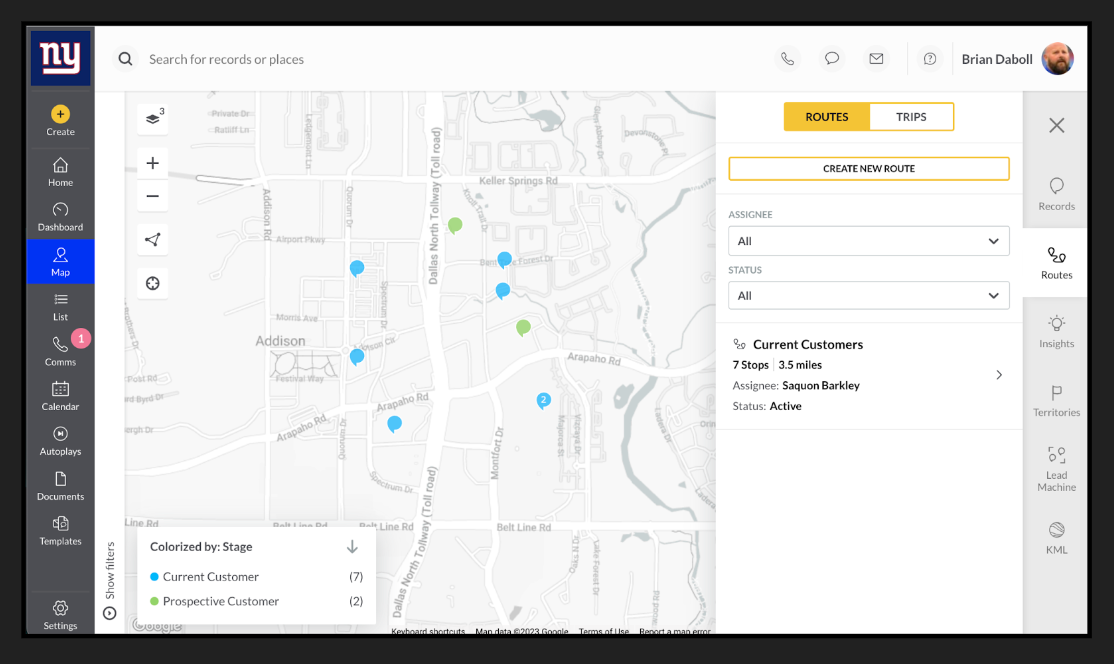This screenshot has height=664, width=1114.
Task: Open the Insights panel
Action: tap(1056, 332)
